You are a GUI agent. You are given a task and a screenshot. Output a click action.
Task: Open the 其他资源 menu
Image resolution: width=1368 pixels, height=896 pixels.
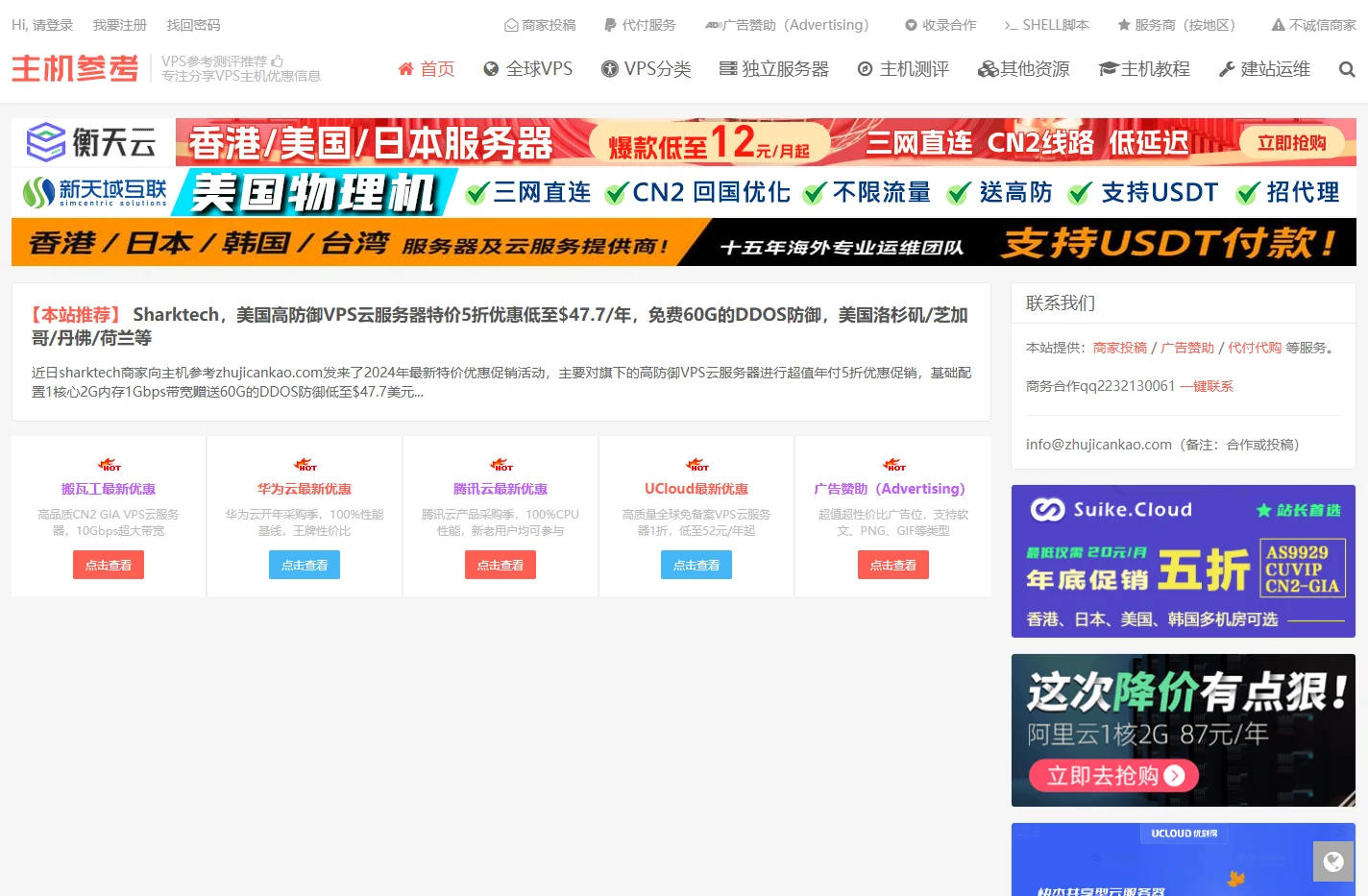coord(1024,69)
